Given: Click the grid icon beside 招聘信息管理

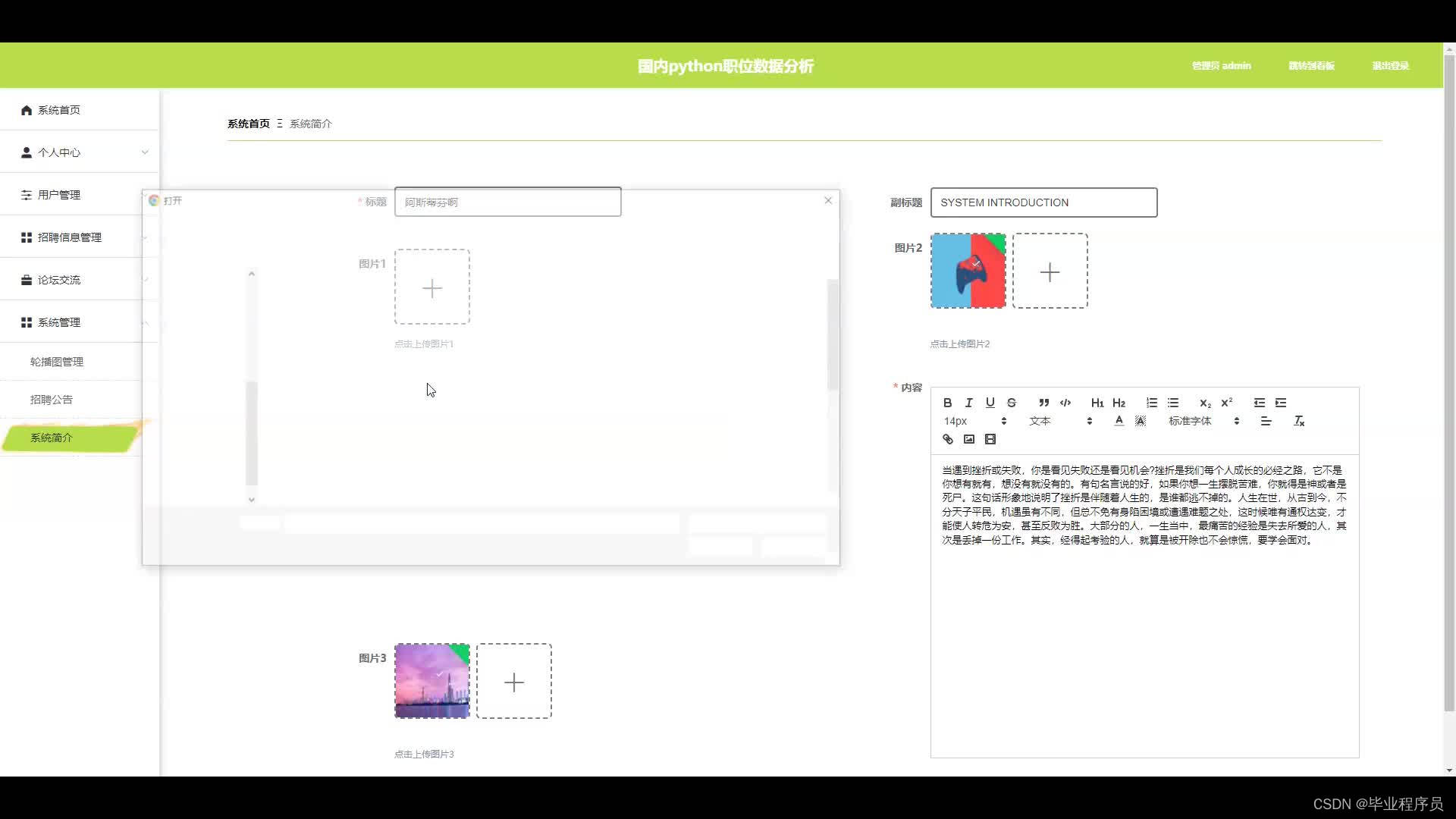Looking at the screenshot, I should pyautogui.click(x=27, y=237).
